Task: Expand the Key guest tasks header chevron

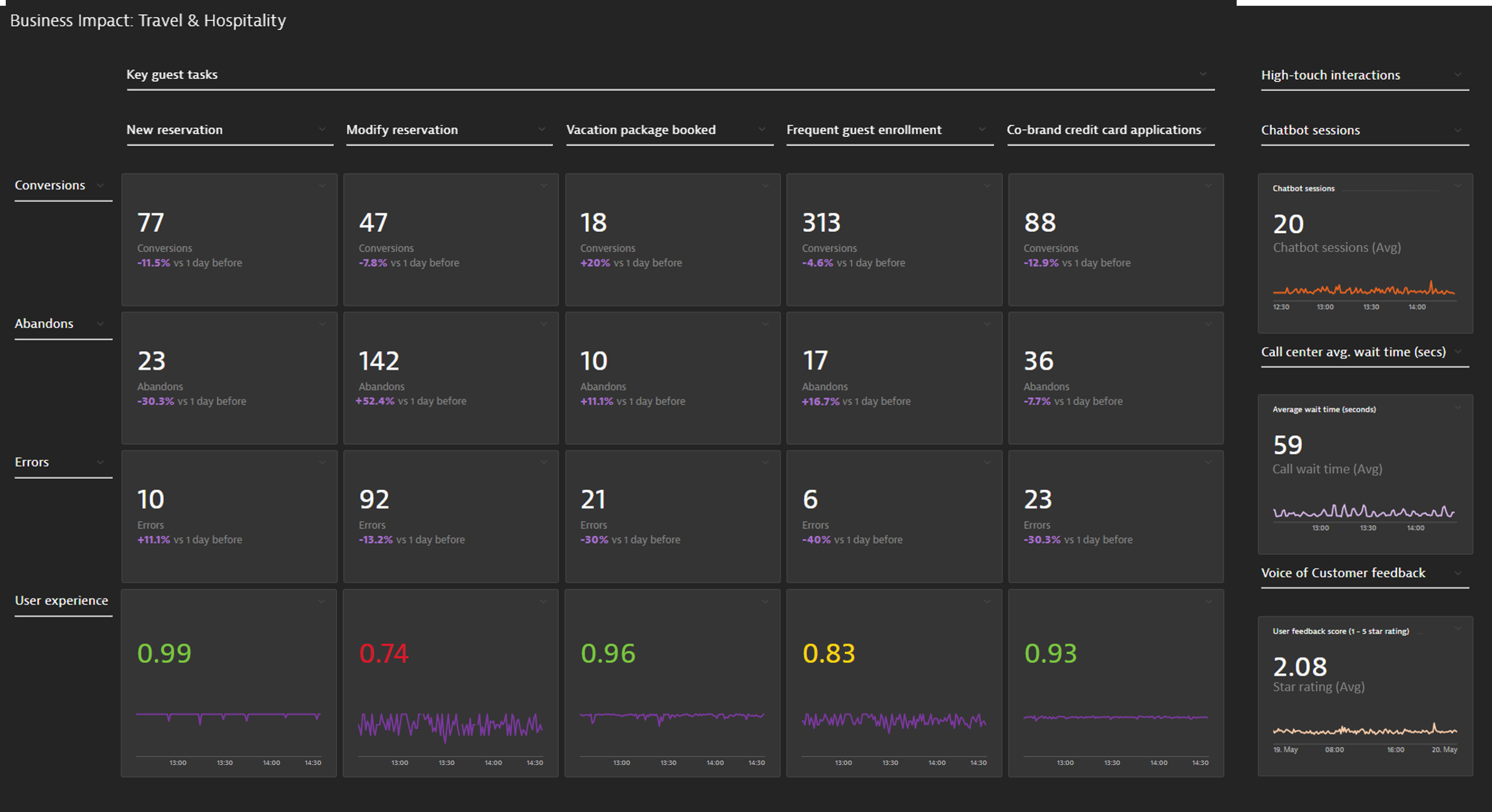Action: point(1203,74)
